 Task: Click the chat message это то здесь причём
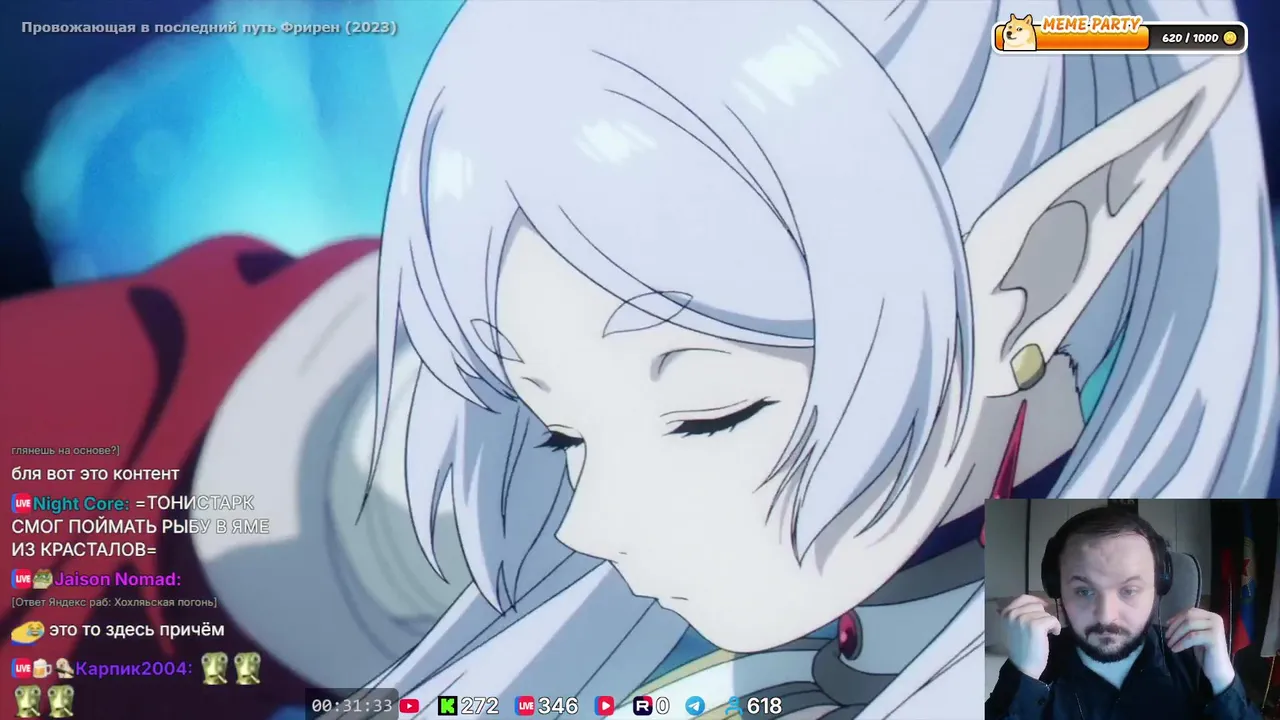tap(137, 630)
